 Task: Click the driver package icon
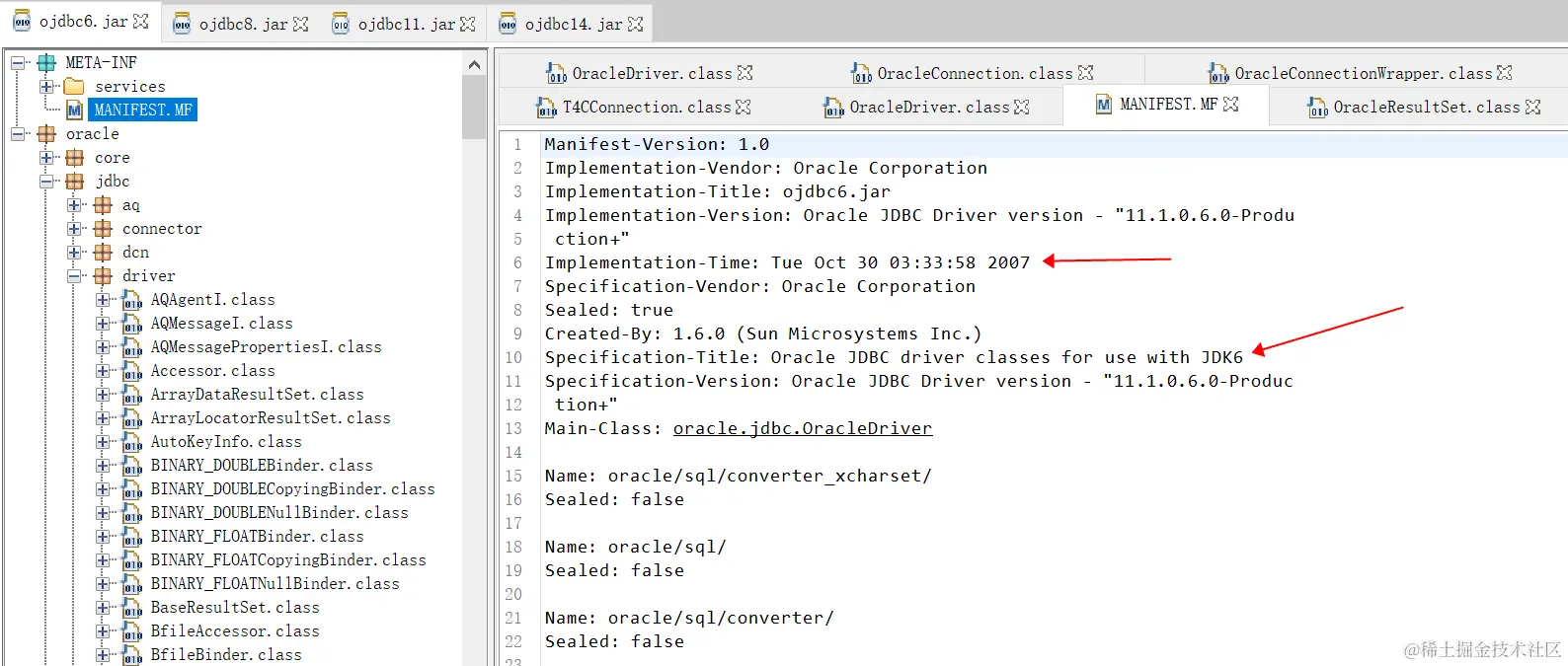(x=103, y=276)
